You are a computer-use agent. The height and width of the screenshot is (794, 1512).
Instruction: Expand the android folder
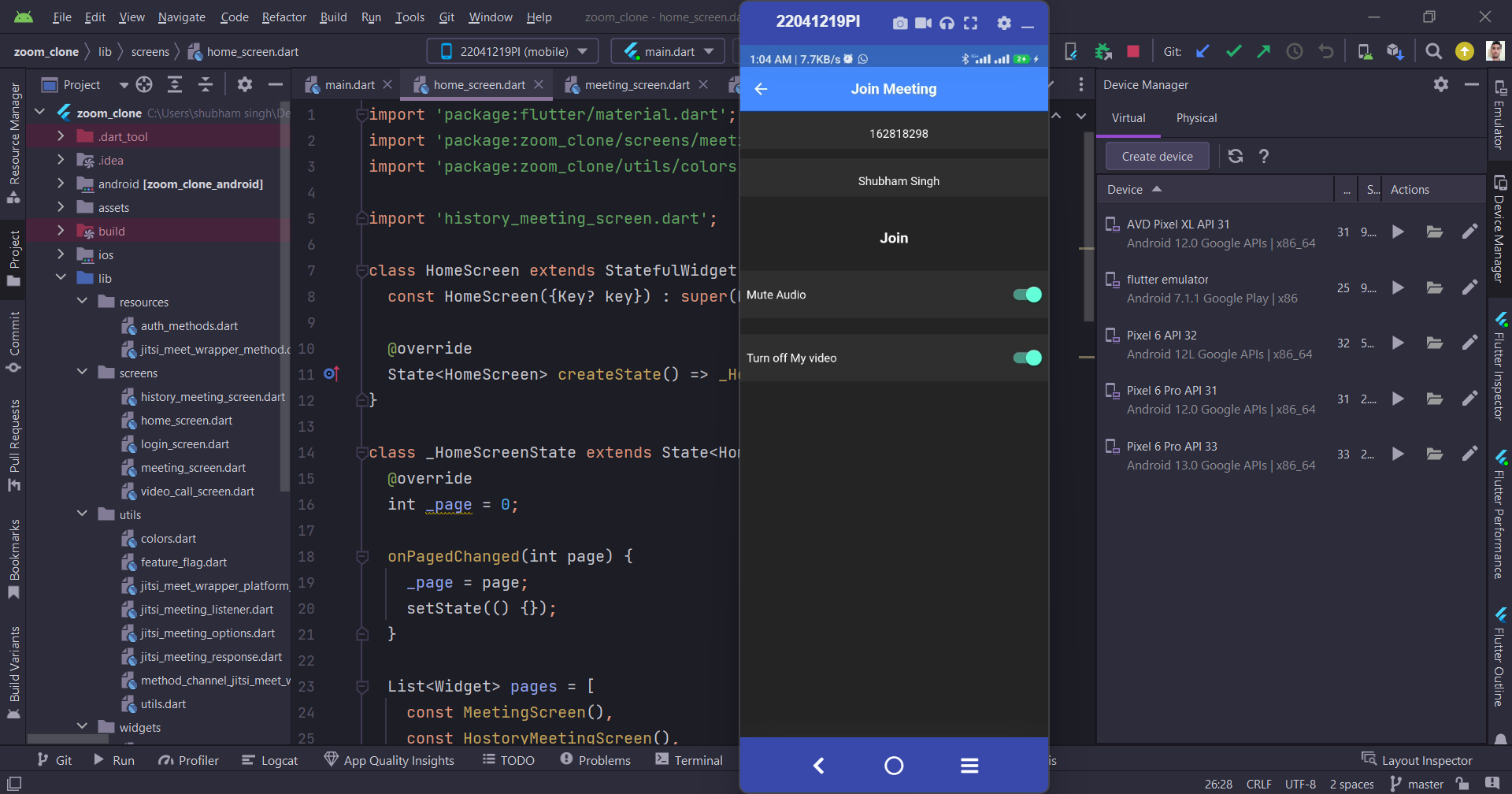pos(61,184)
